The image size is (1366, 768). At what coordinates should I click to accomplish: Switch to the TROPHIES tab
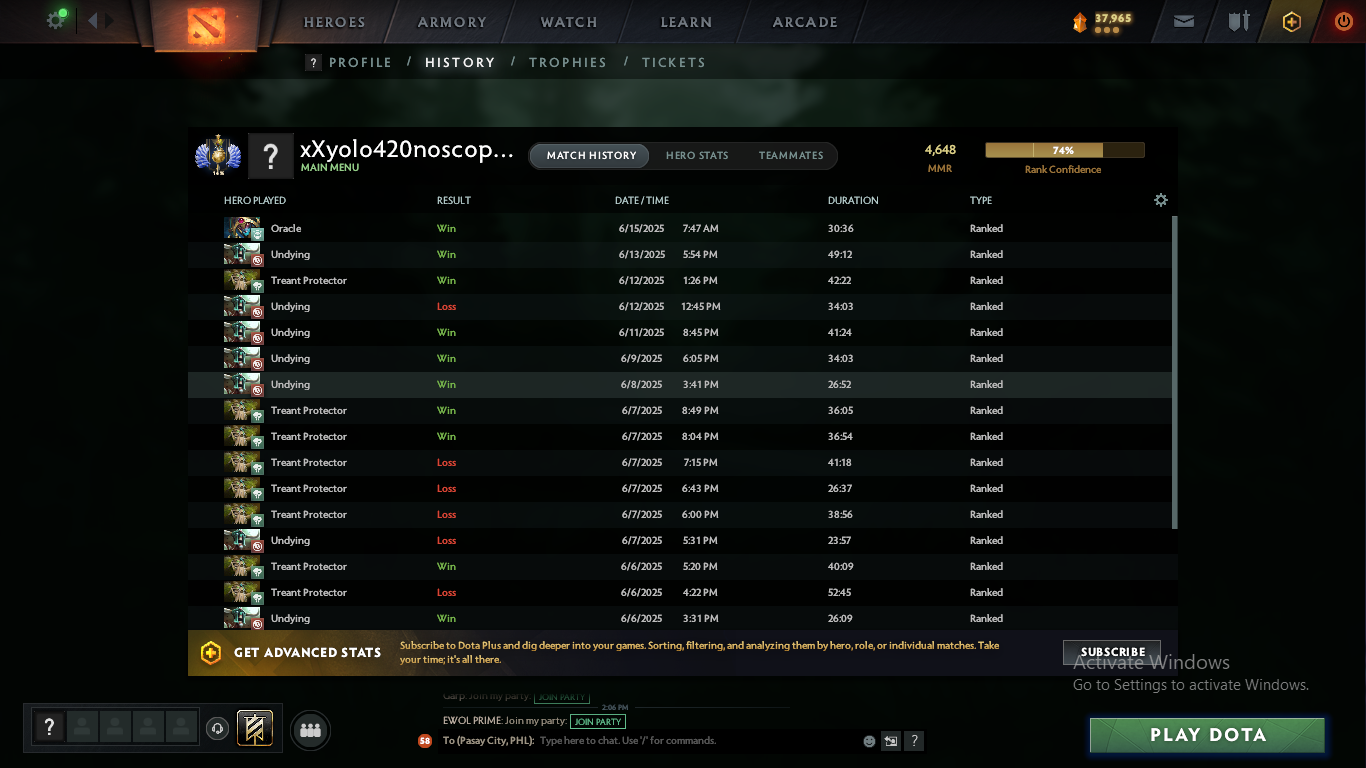(568, 62)
